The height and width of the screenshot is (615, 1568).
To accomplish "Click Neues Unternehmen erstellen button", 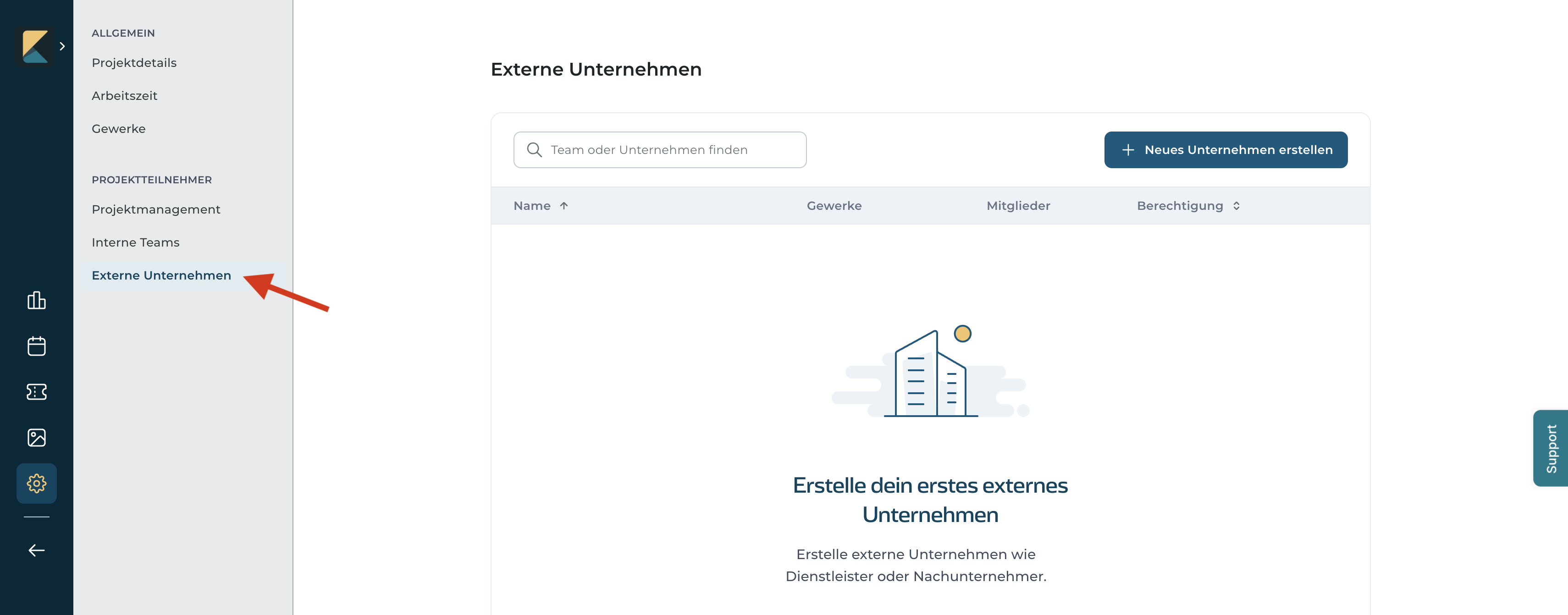I will coord(1226,150).
